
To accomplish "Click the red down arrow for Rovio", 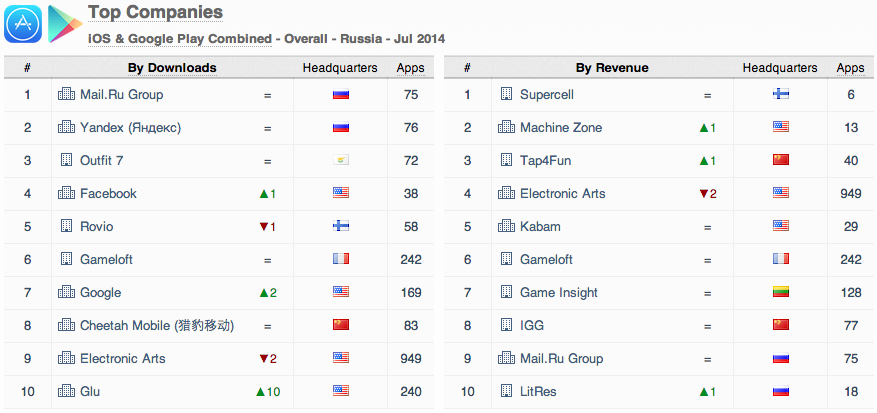I will click(x=262, y=227).
